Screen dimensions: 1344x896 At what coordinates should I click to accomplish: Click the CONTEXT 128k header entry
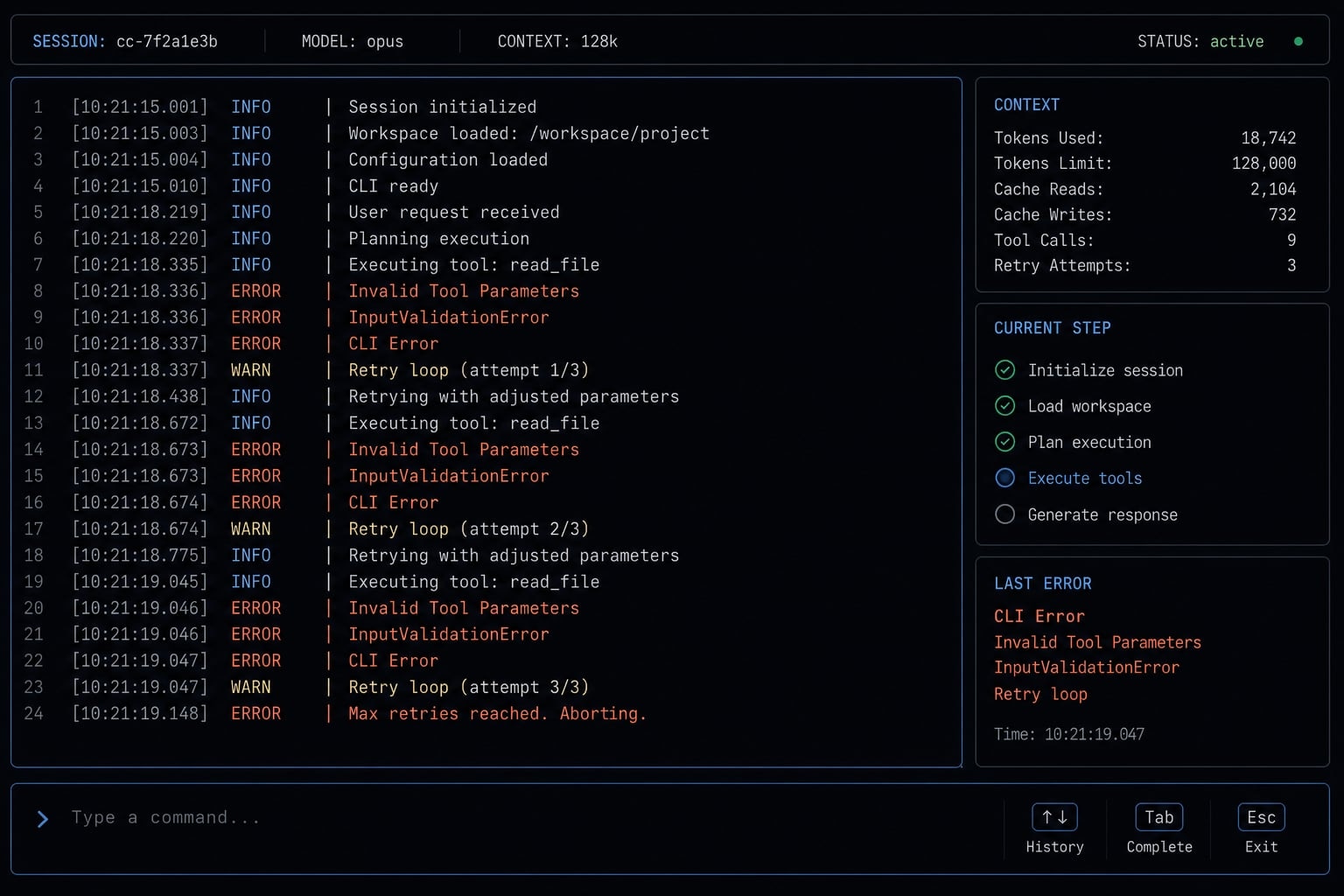click(557, 41)
